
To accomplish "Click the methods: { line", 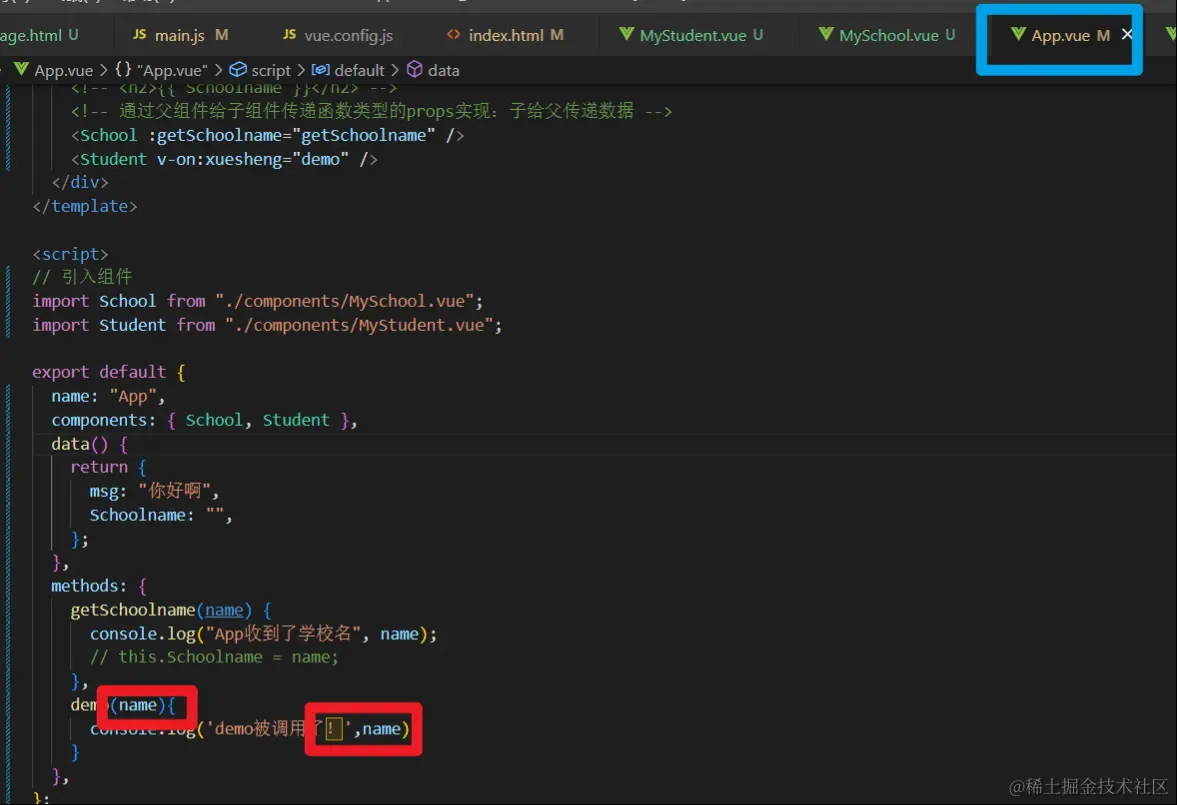I will tap(99, 586).
